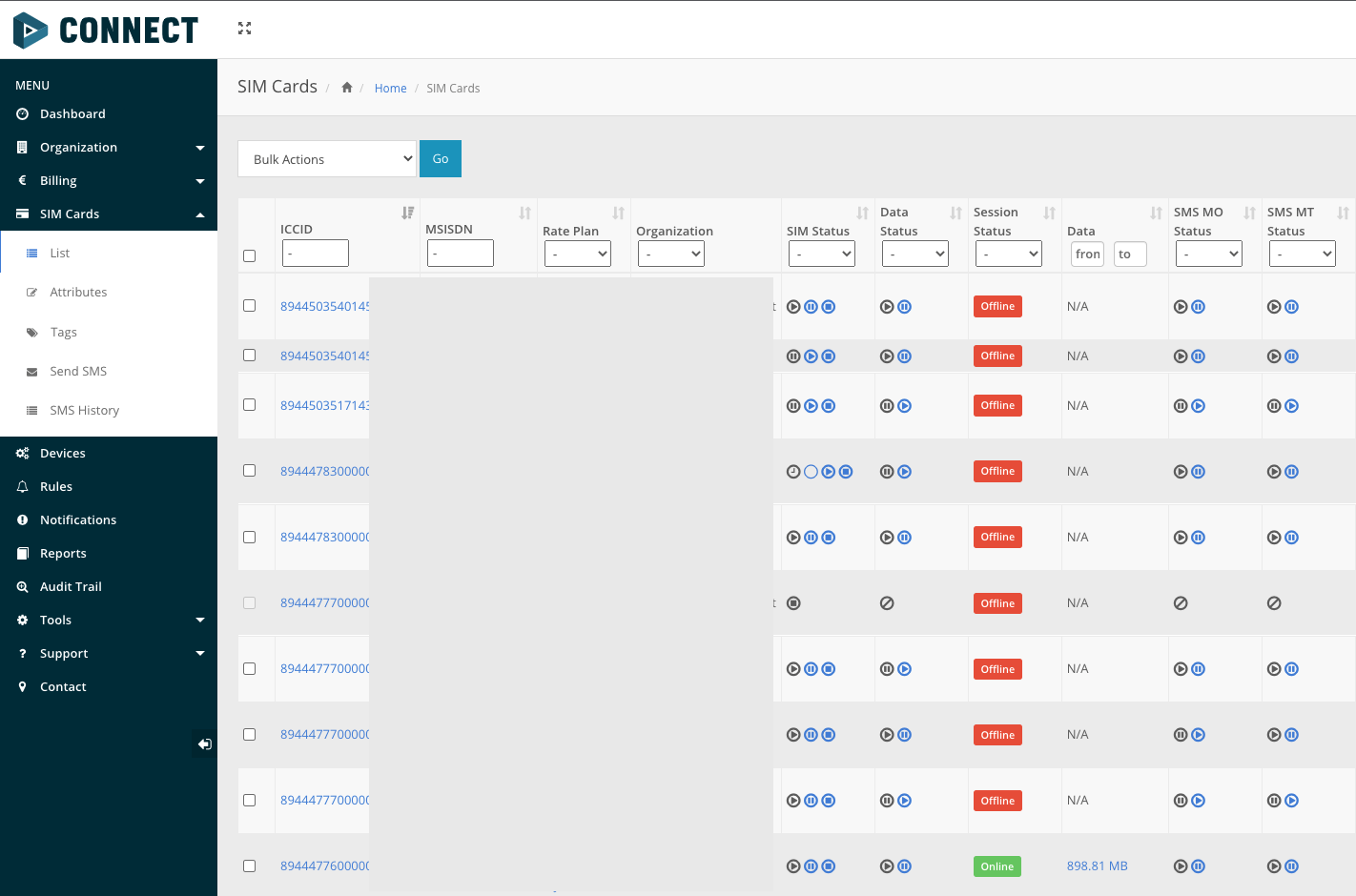This screenshot has width=1356, height=896.
Task: Expand the Support sidebar menu
Action: pos(109,654)
